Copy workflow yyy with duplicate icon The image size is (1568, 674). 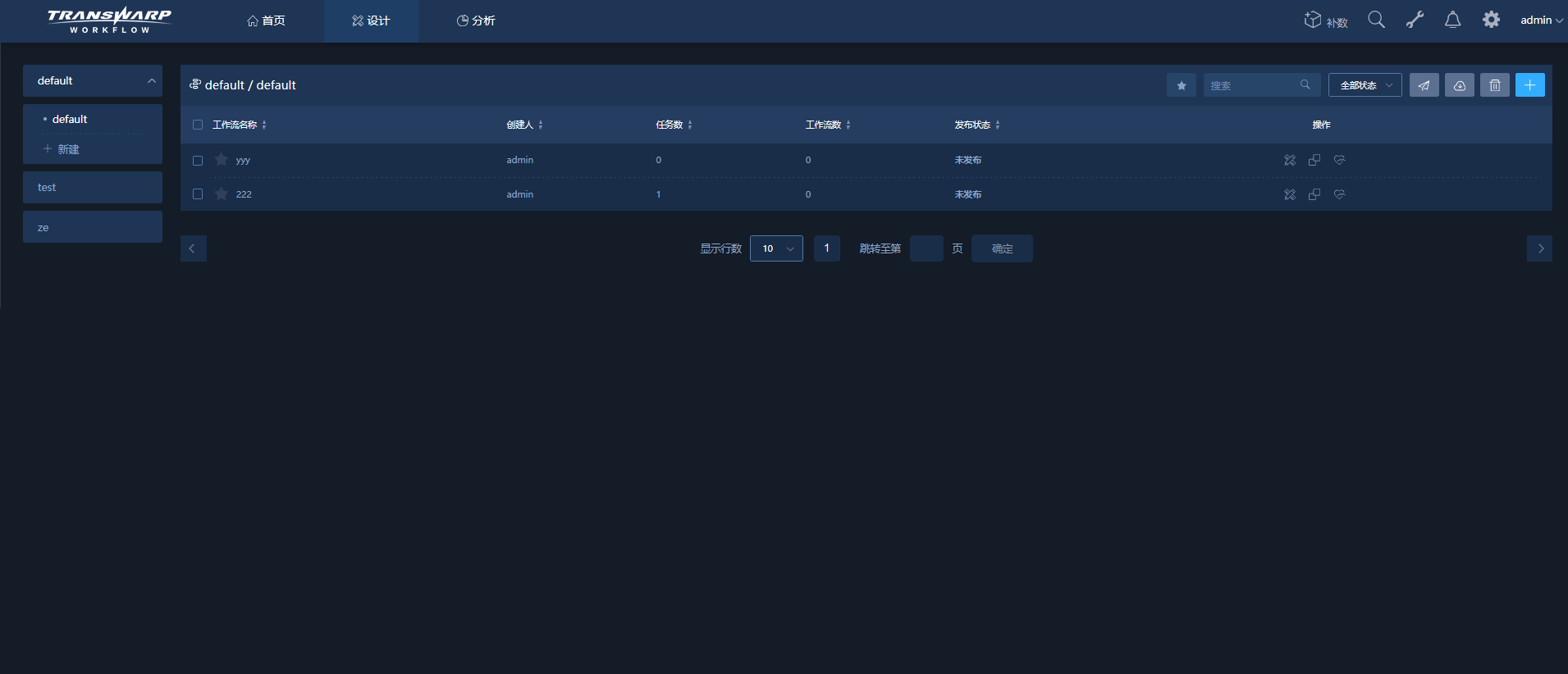click(1314, 160)
